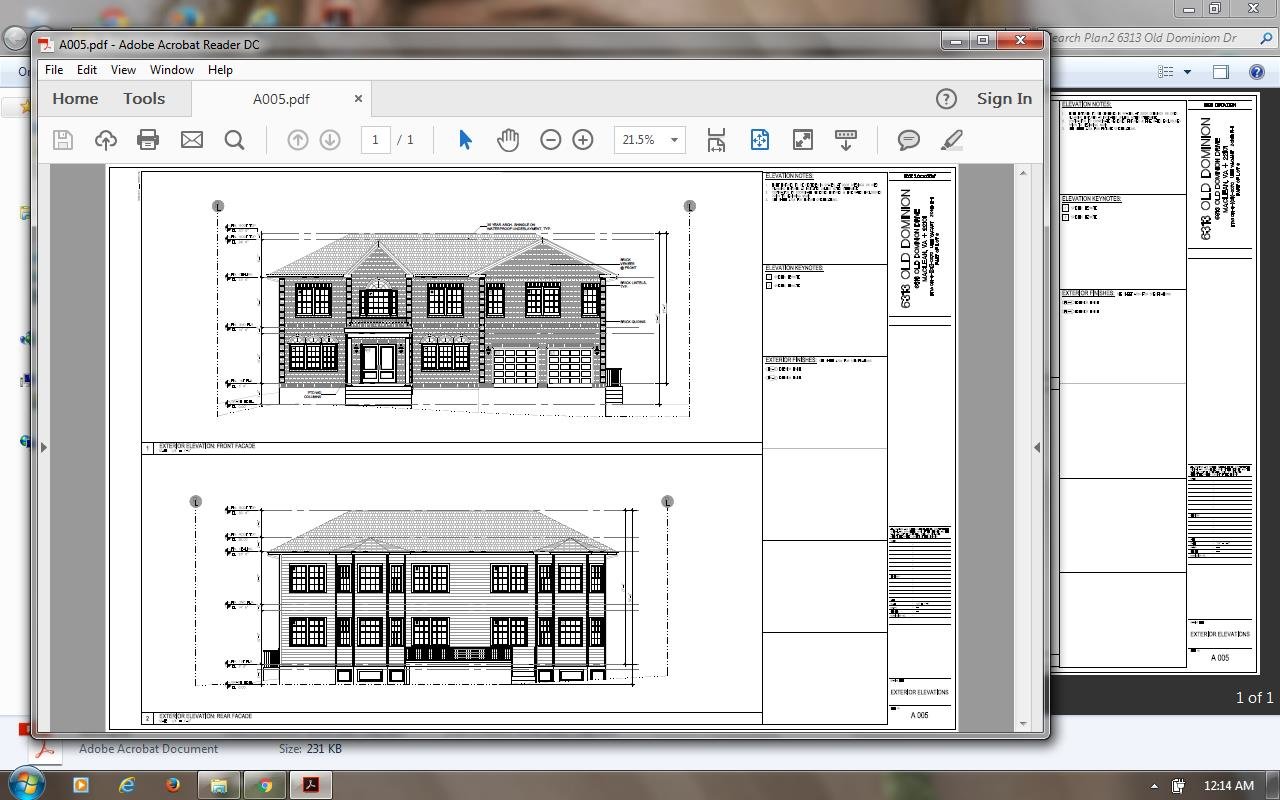Open the Comment panel
1280x800 pixels.
point(908,140)
